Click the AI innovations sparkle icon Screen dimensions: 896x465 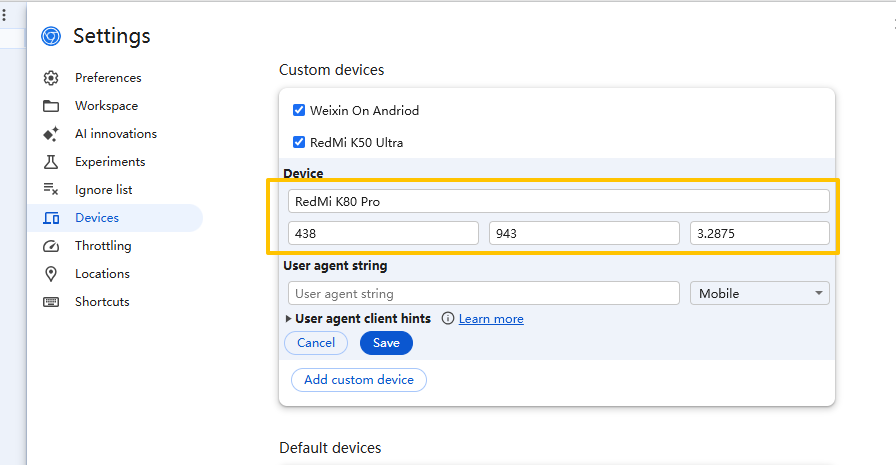click(x=51, y=134)
